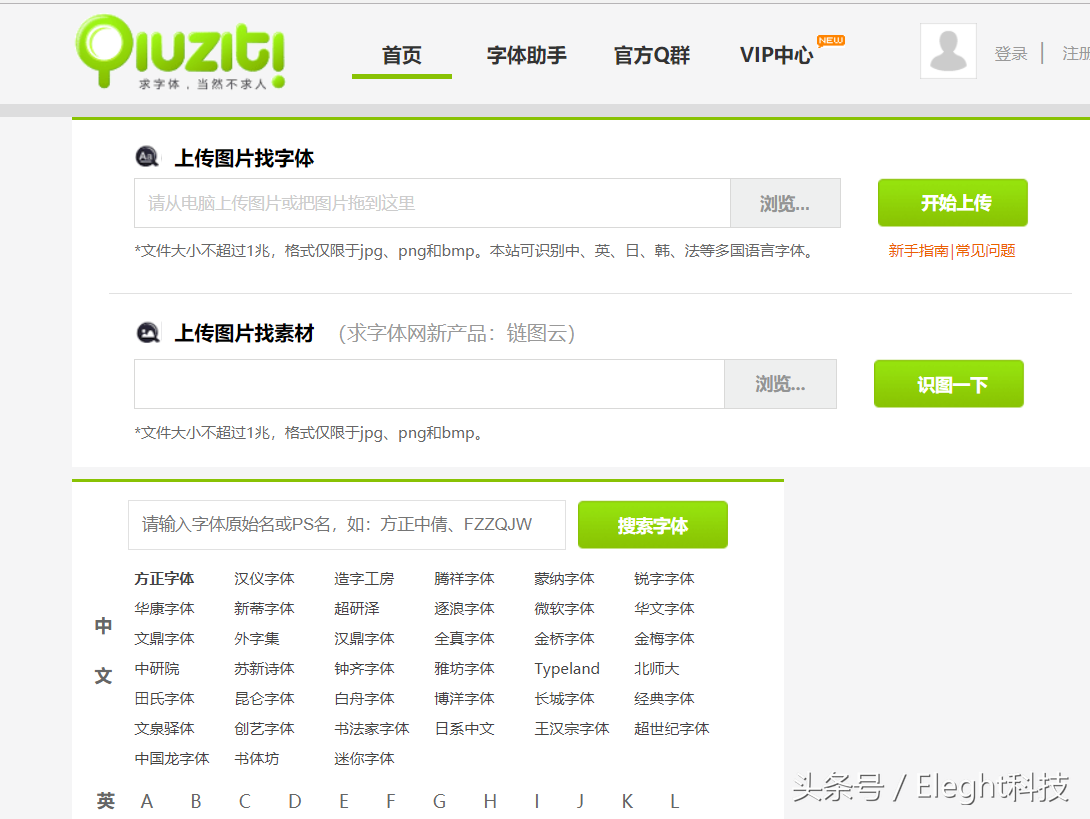Image resolution: width=1090 pixels, height=819 pixels.
Task: View 田氏字体 fonts
Action: tap(164, 698)
